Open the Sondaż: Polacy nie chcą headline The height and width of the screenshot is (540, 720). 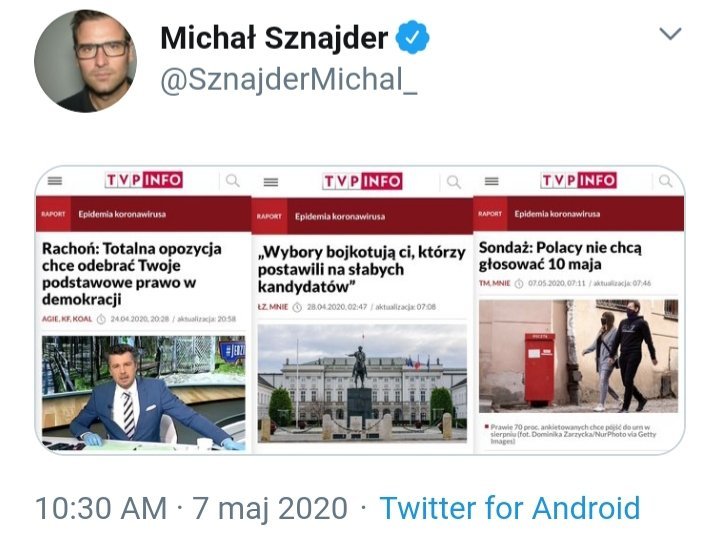point(561,257)
